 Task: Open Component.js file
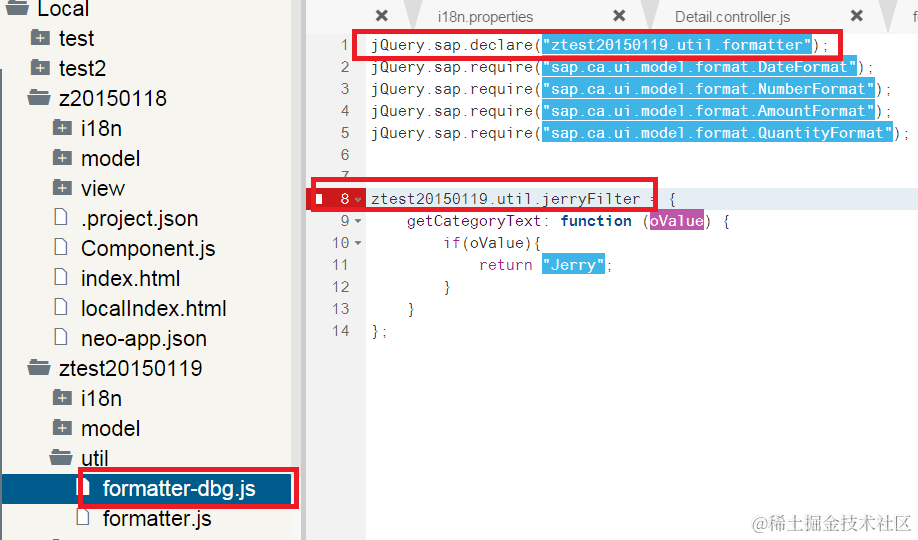tap(148, 248)
